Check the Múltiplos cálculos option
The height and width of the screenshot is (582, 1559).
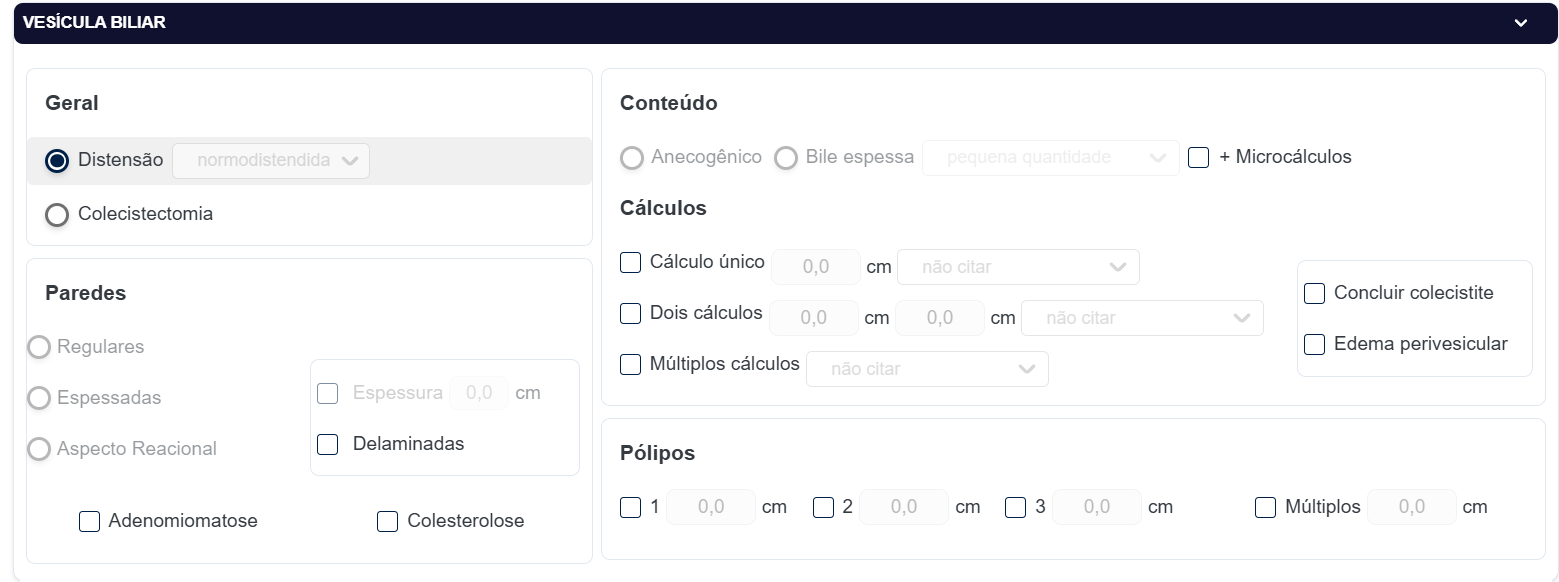coord(630,365)
